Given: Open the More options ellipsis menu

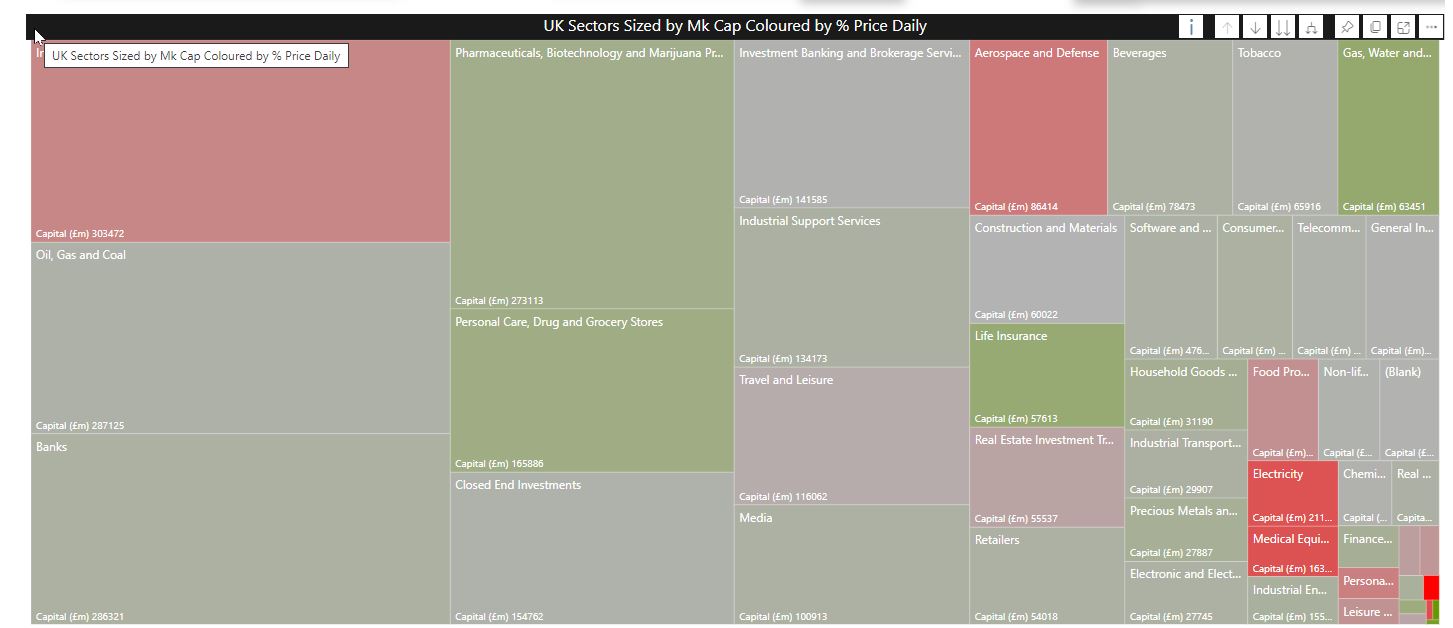Looking at the screenshot, I should click(1431, 27).
